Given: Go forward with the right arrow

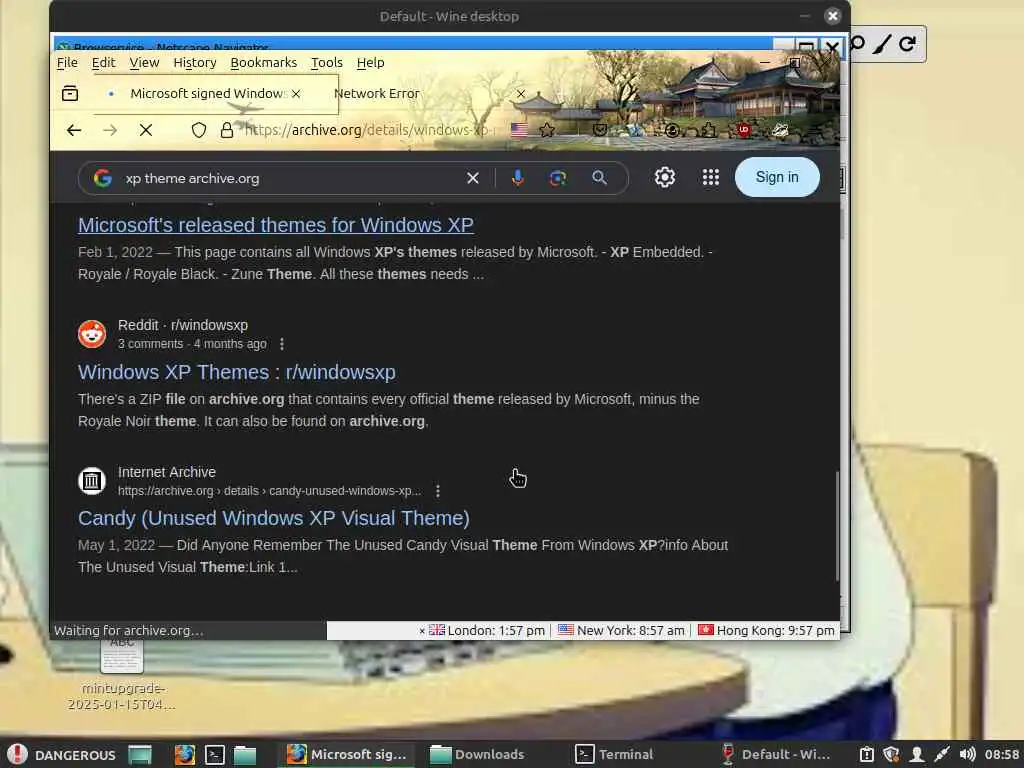Looking at the screenshot, I should tap(110, 130).
